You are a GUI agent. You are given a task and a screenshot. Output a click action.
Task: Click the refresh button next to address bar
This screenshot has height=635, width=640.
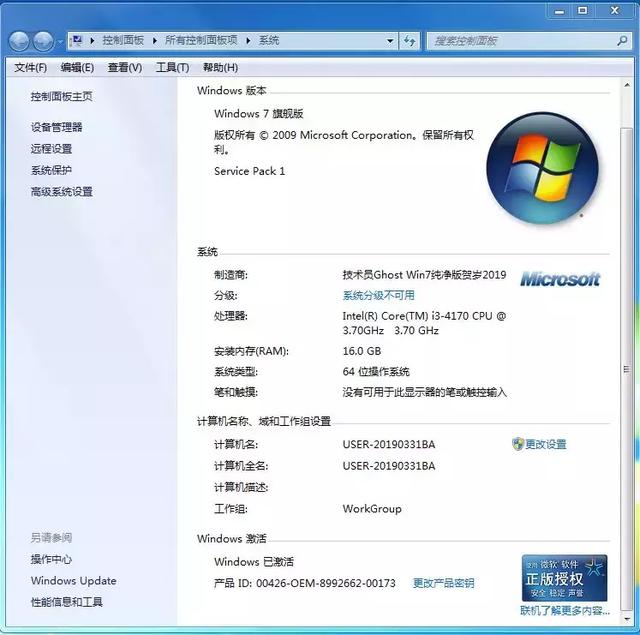[409, 41]
